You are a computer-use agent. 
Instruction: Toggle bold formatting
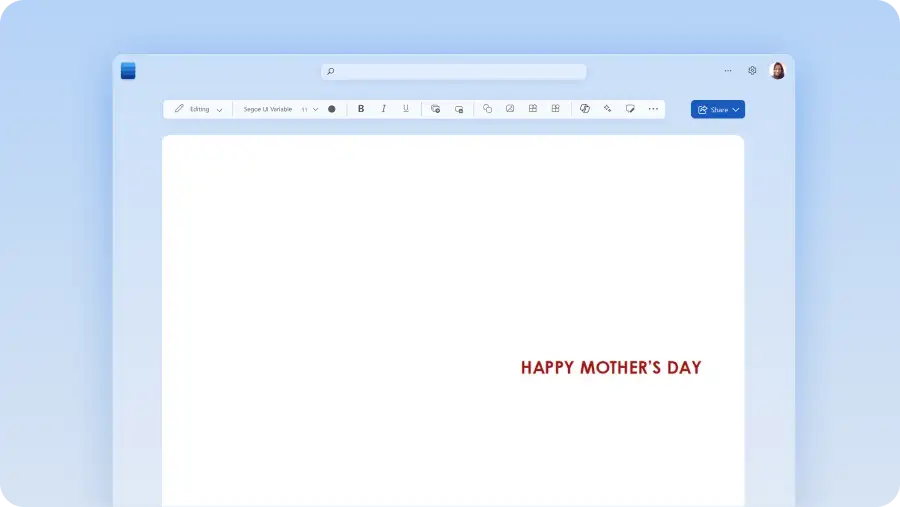tap(361, 109)
